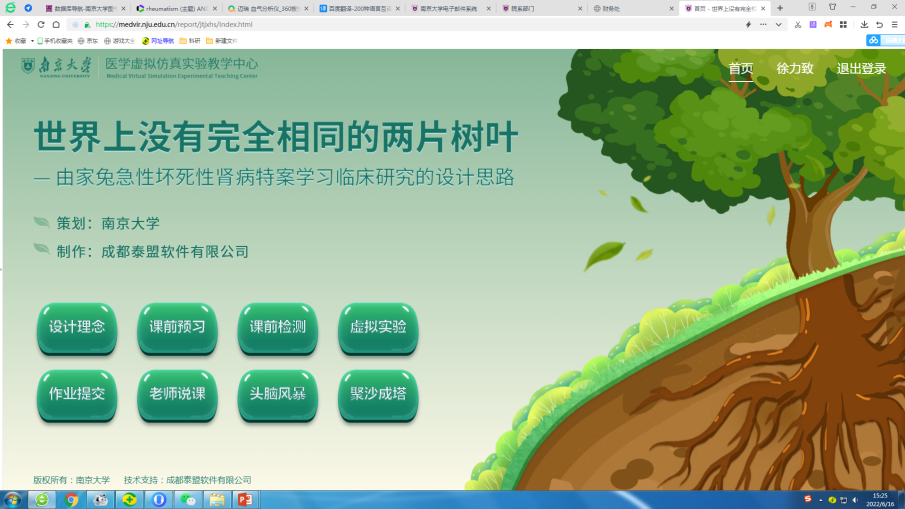Viewport: 905px width, 509px height.
Task: Click the browser back arrow
Action: 11,24
